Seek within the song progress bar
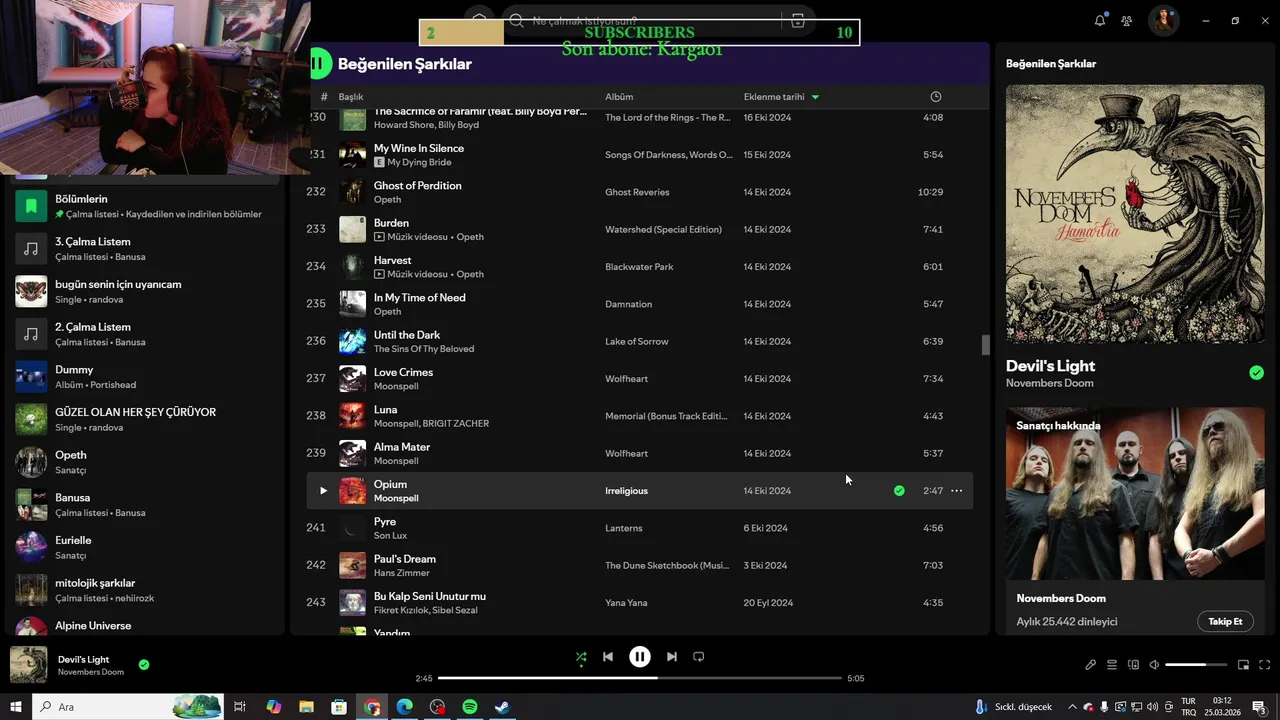 point(640,678)
